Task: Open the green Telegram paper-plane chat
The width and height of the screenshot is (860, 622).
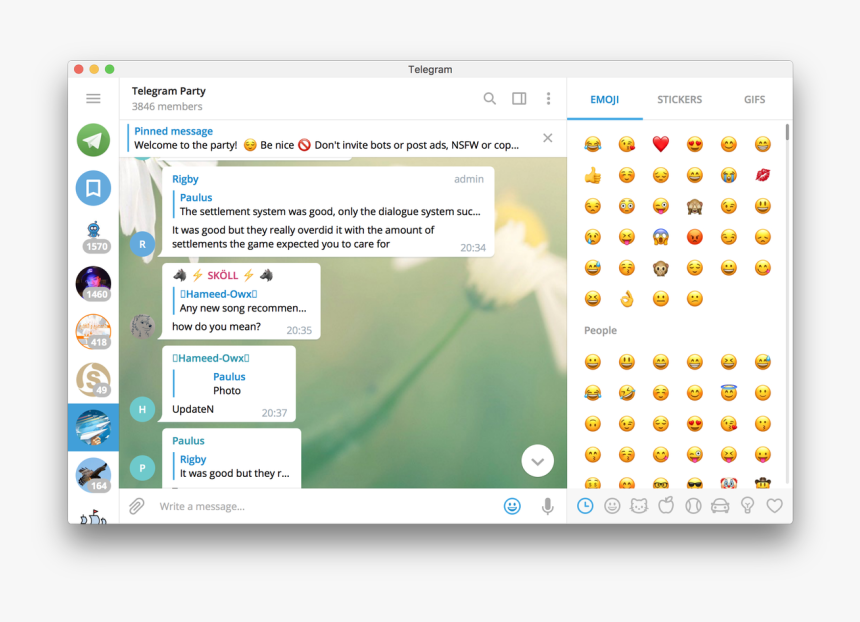Action: pyautogui.click(x=93, y=140)
